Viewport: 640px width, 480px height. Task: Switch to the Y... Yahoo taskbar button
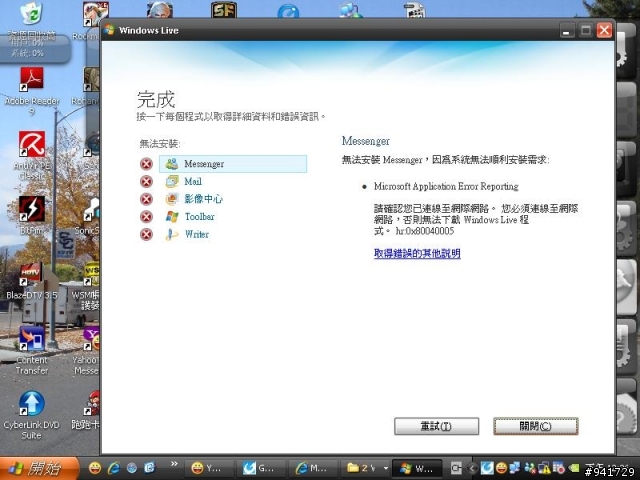point(208,469)
